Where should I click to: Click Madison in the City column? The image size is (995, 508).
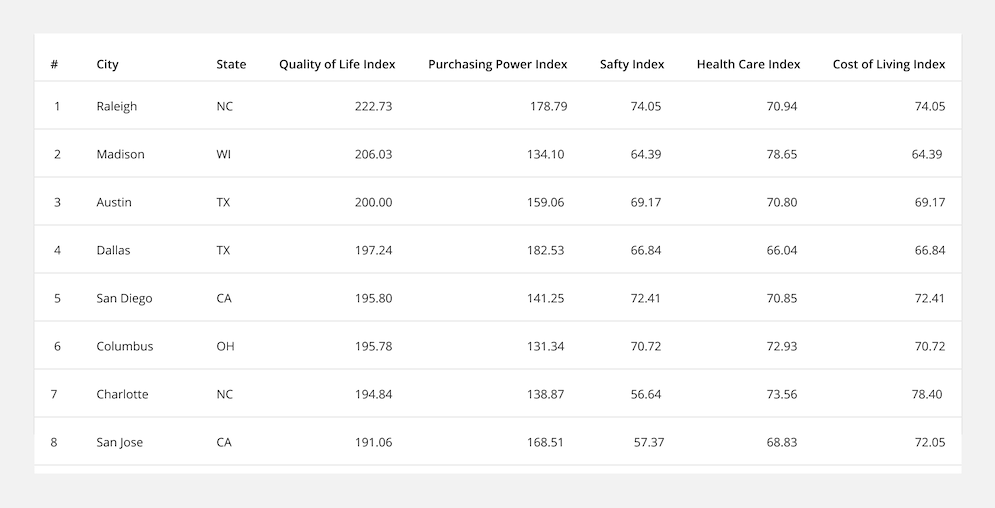(x=121, y=154)
